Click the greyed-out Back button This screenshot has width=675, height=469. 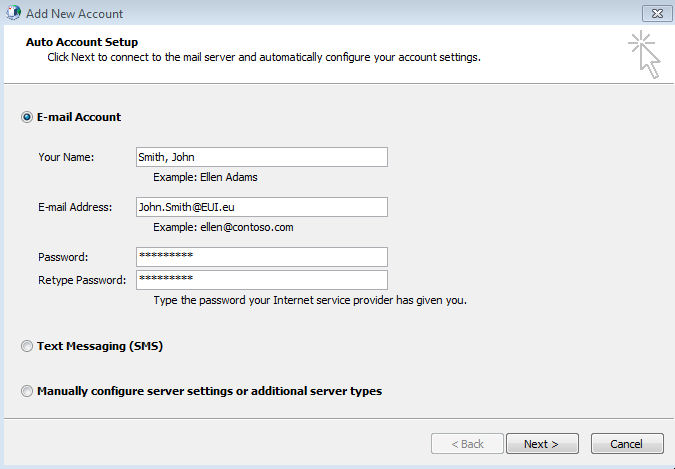tap(466, 443)
